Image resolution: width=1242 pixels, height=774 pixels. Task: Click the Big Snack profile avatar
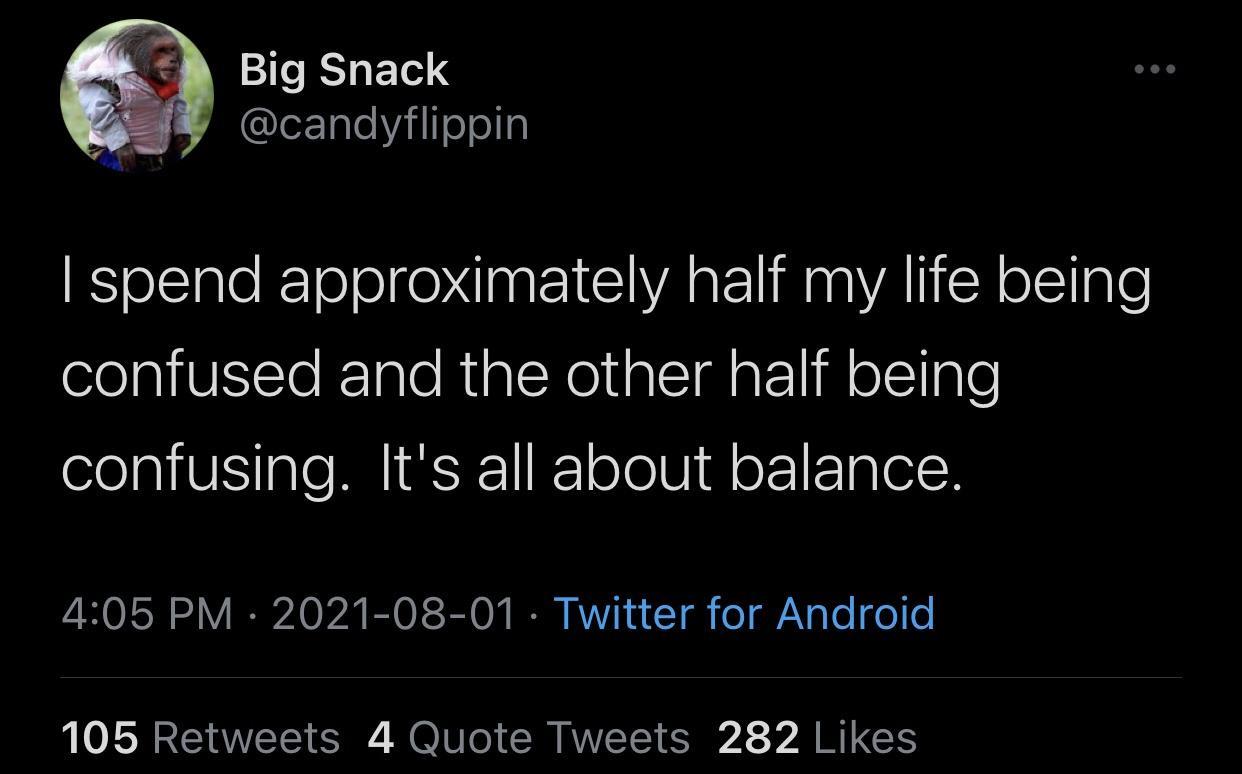coord(137,97)
